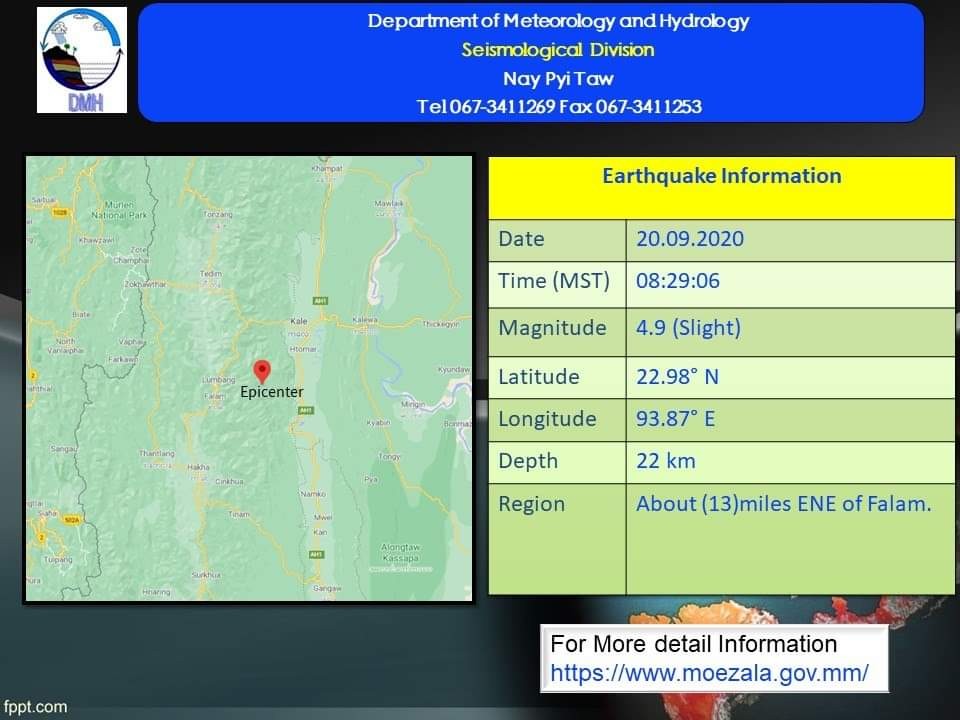The height and width of the screenshot is (720, 960).
Task: Click the 502A road shield on the map
Action: pos(70,520)
